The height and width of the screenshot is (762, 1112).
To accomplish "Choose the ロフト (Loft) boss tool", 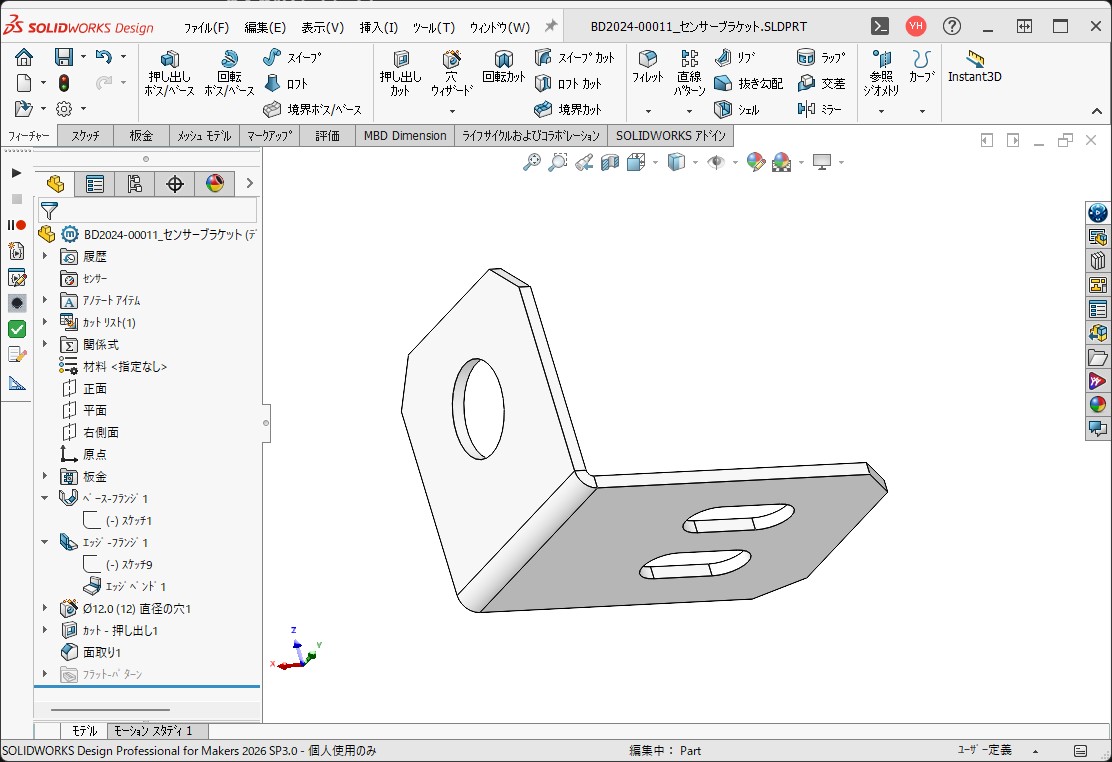I will pyautogui.click(x=286, y=84).
